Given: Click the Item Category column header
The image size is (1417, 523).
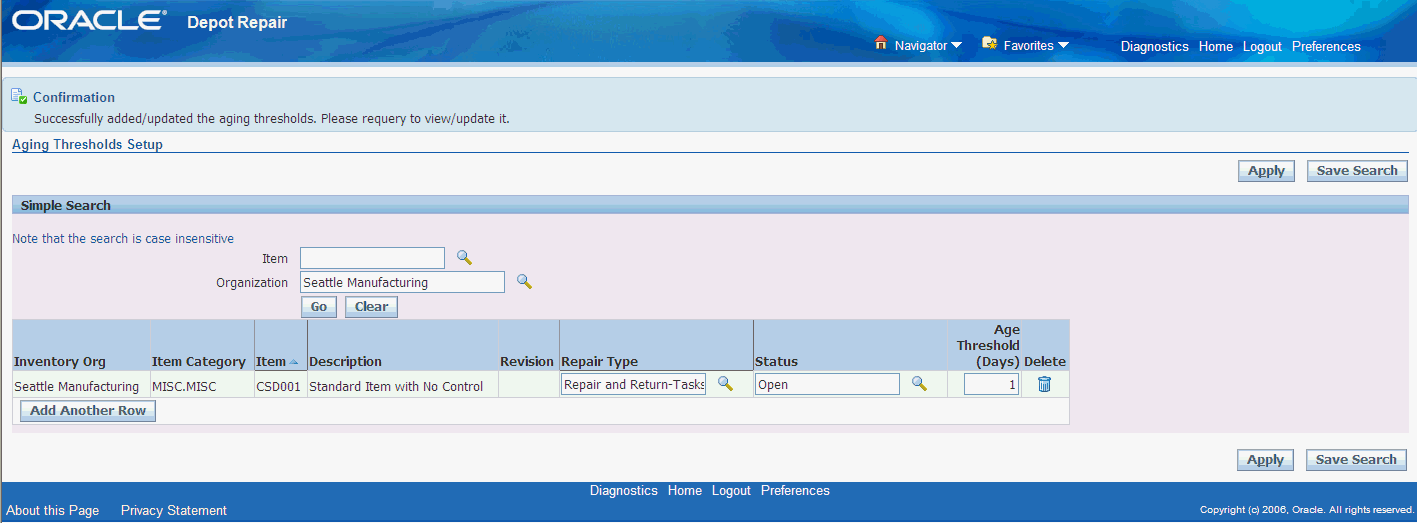Looking at the screenshot, I should pyautogui.click(x=199, y=361).
